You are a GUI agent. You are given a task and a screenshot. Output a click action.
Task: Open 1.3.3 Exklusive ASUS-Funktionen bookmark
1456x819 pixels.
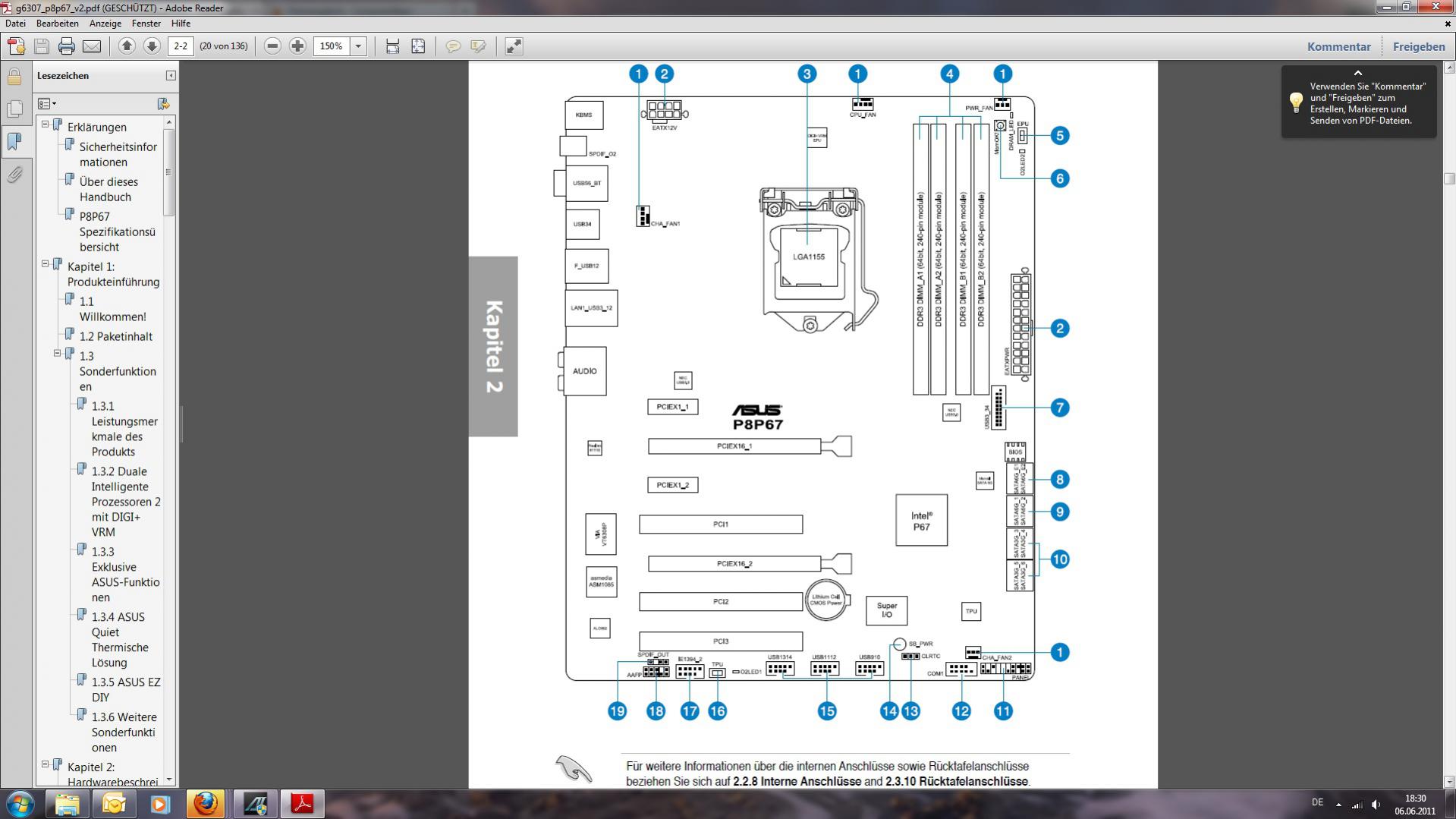(x=125, y=575)
